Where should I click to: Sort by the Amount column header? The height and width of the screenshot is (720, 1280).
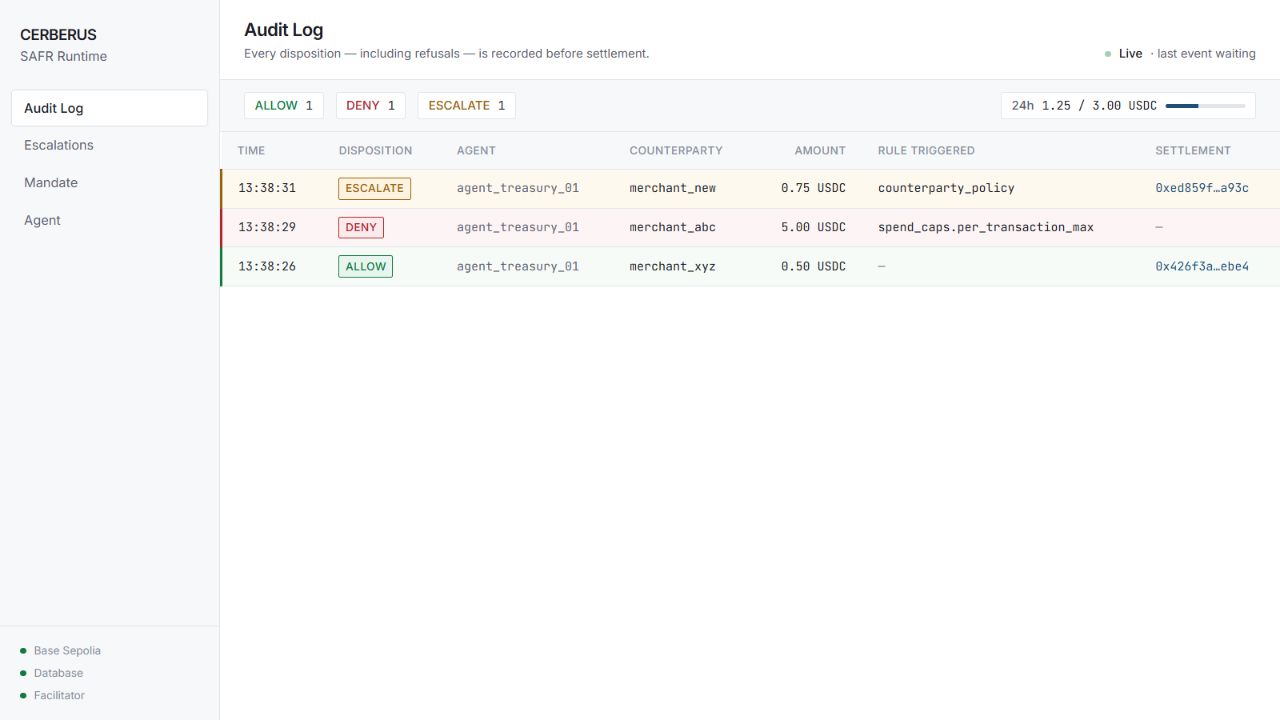pos(820,151)
